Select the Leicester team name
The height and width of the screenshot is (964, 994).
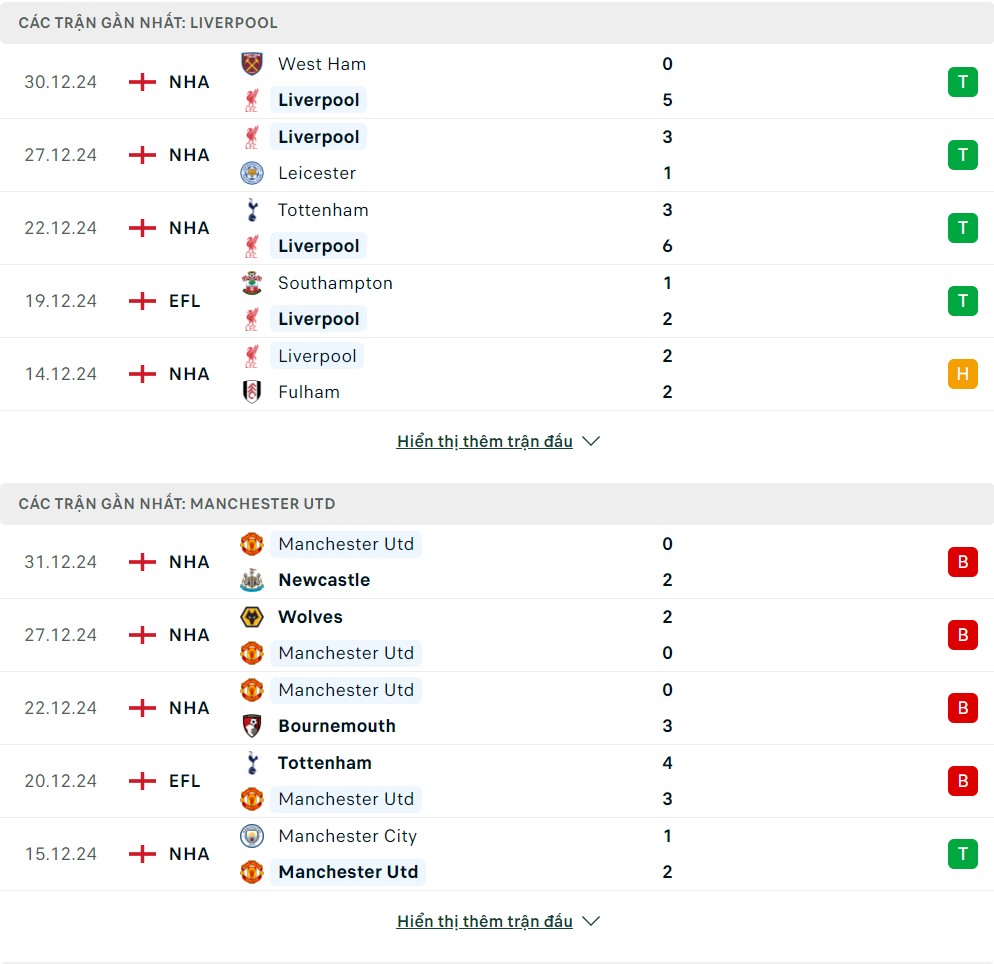coord(317,173)
